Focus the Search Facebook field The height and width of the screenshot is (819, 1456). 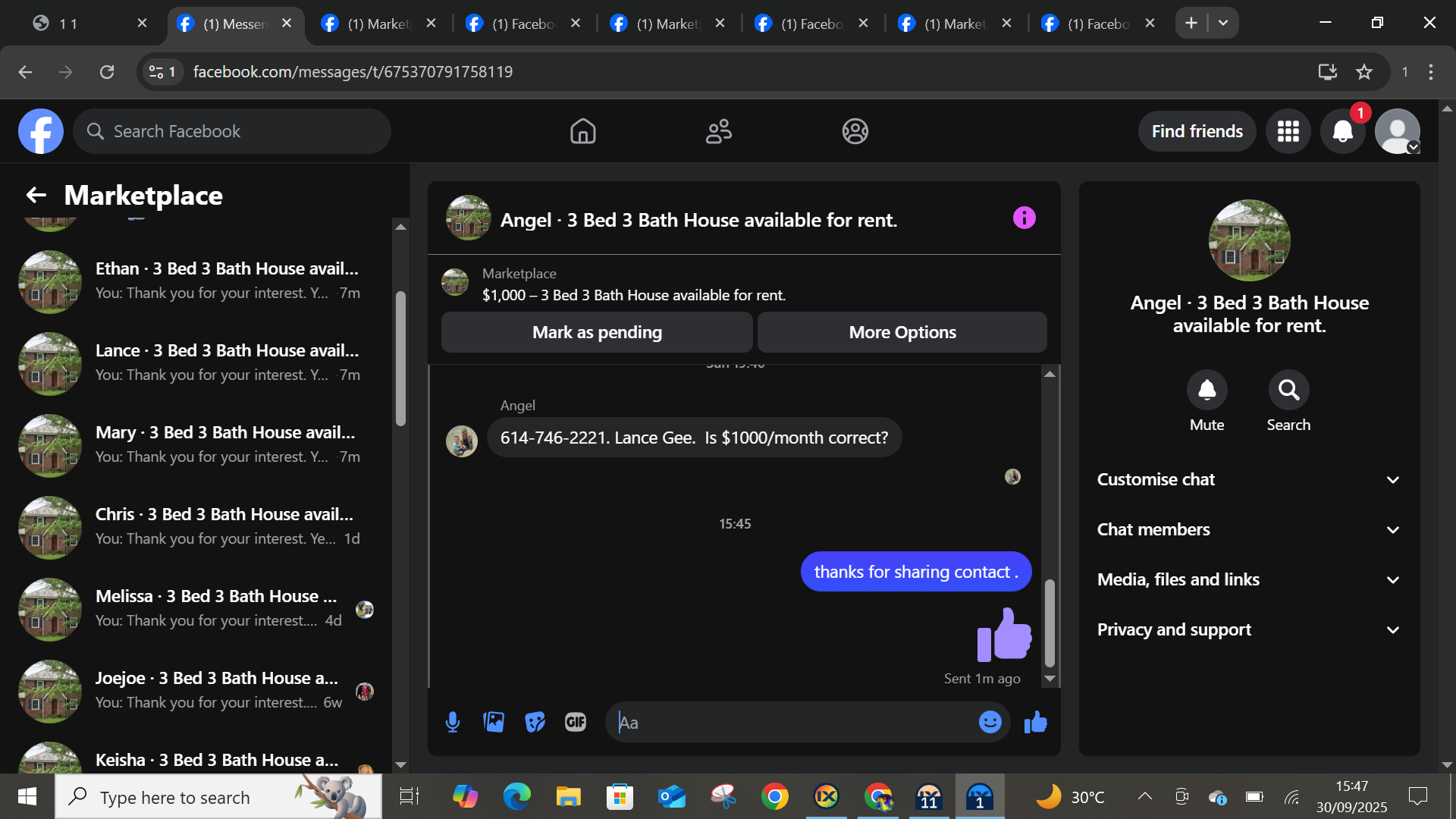click(232, 131)
